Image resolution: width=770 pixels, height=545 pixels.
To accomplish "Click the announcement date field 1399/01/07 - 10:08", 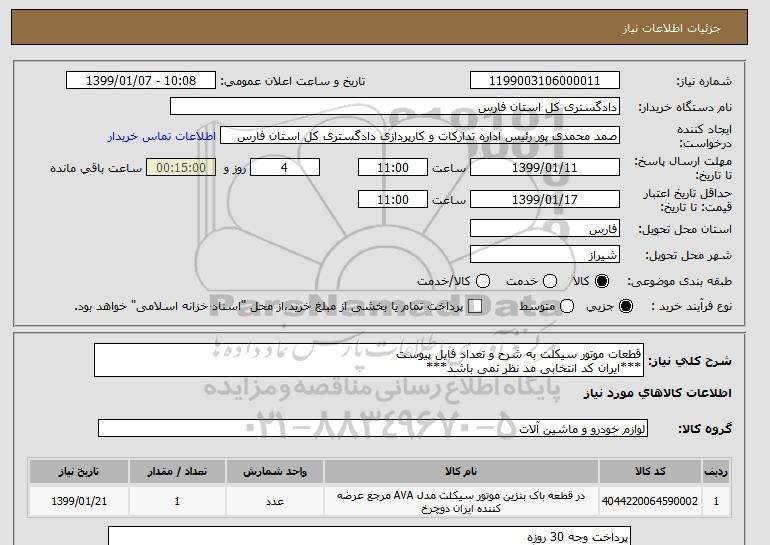I will pos(141,81).
